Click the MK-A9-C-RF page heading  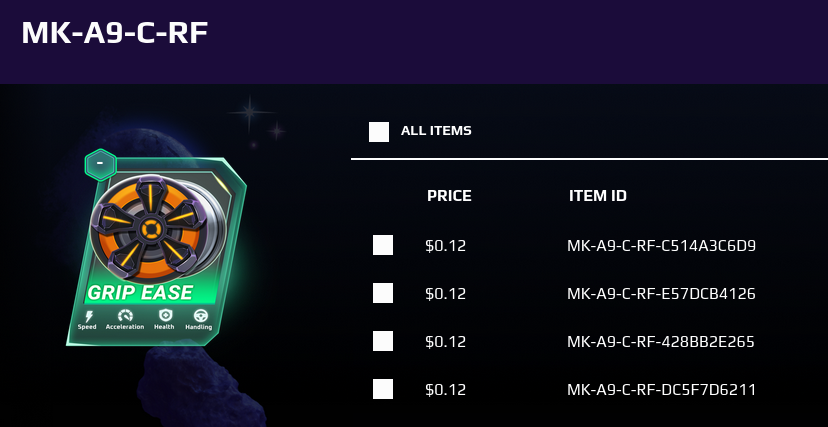(x=115, y=33)
